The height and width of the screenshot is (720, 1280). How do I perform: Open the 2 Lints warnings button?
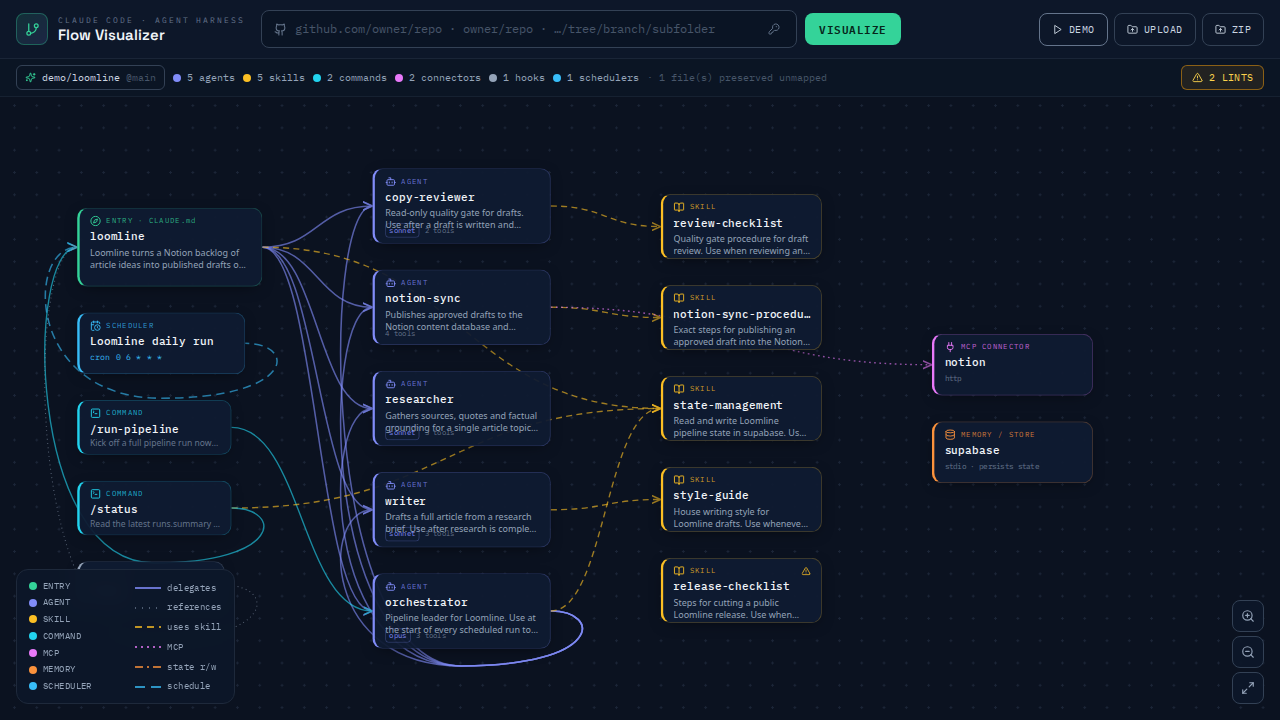point(1222,78)
